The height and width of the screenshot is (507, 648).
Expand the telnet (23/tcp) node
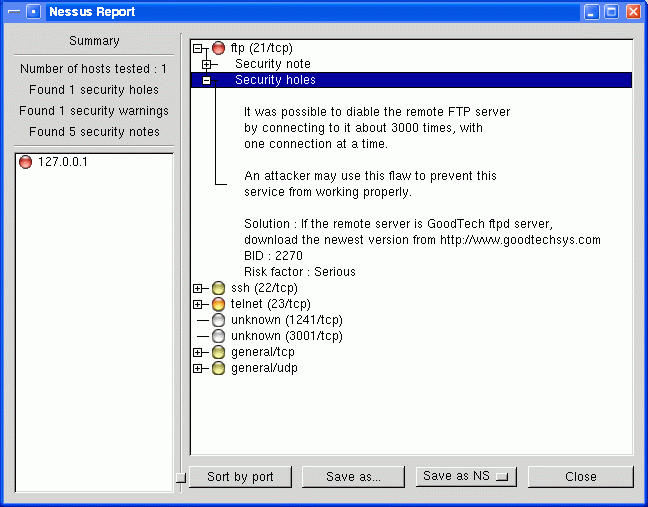click(x=198, y=304)
